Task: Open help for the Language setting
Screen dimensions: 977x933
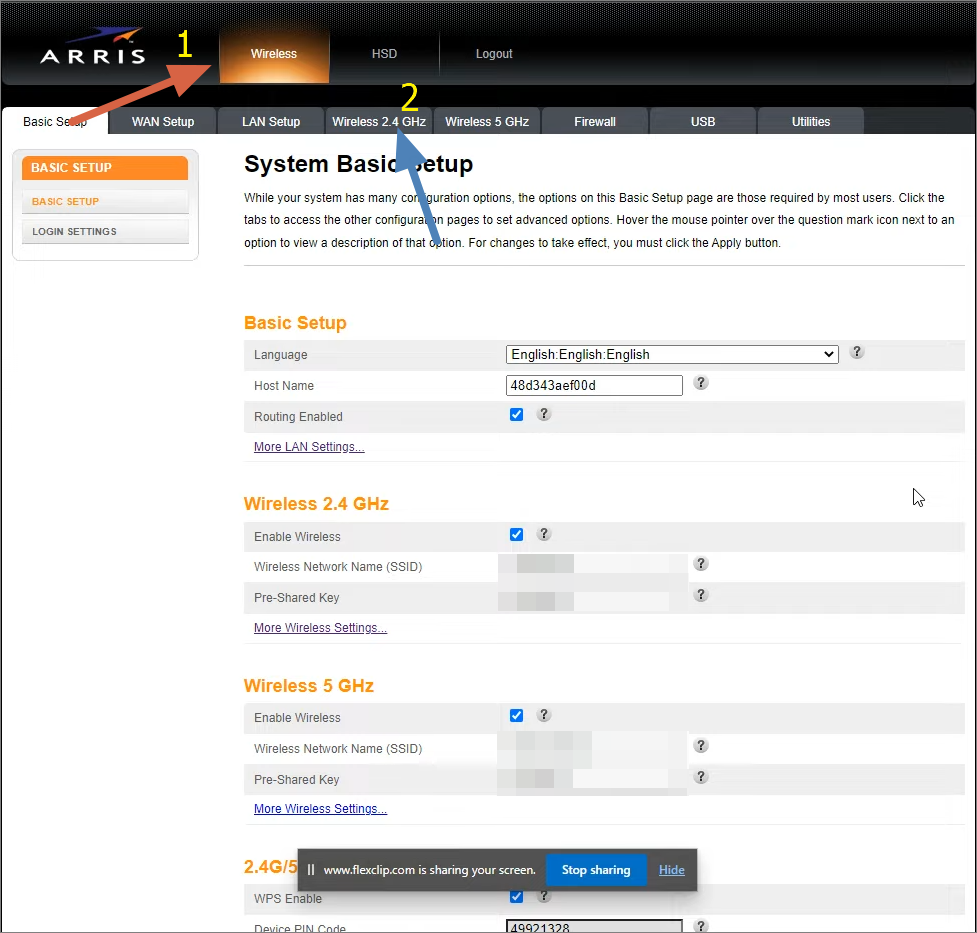Action: 856,352
